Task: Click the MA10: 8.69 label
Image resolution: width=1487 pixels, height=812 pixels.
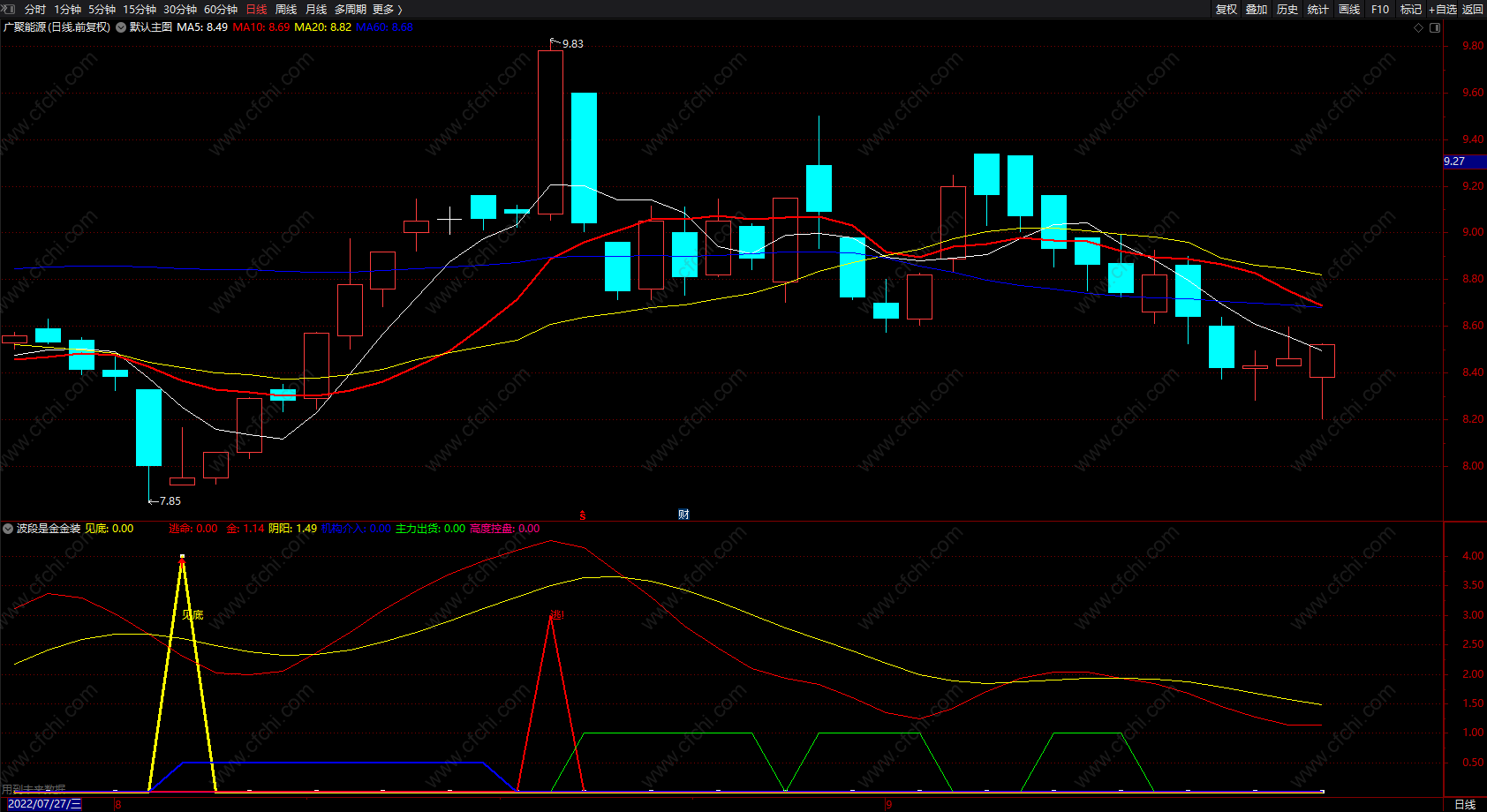Action: pyautogui.click(x=261, y=27)
